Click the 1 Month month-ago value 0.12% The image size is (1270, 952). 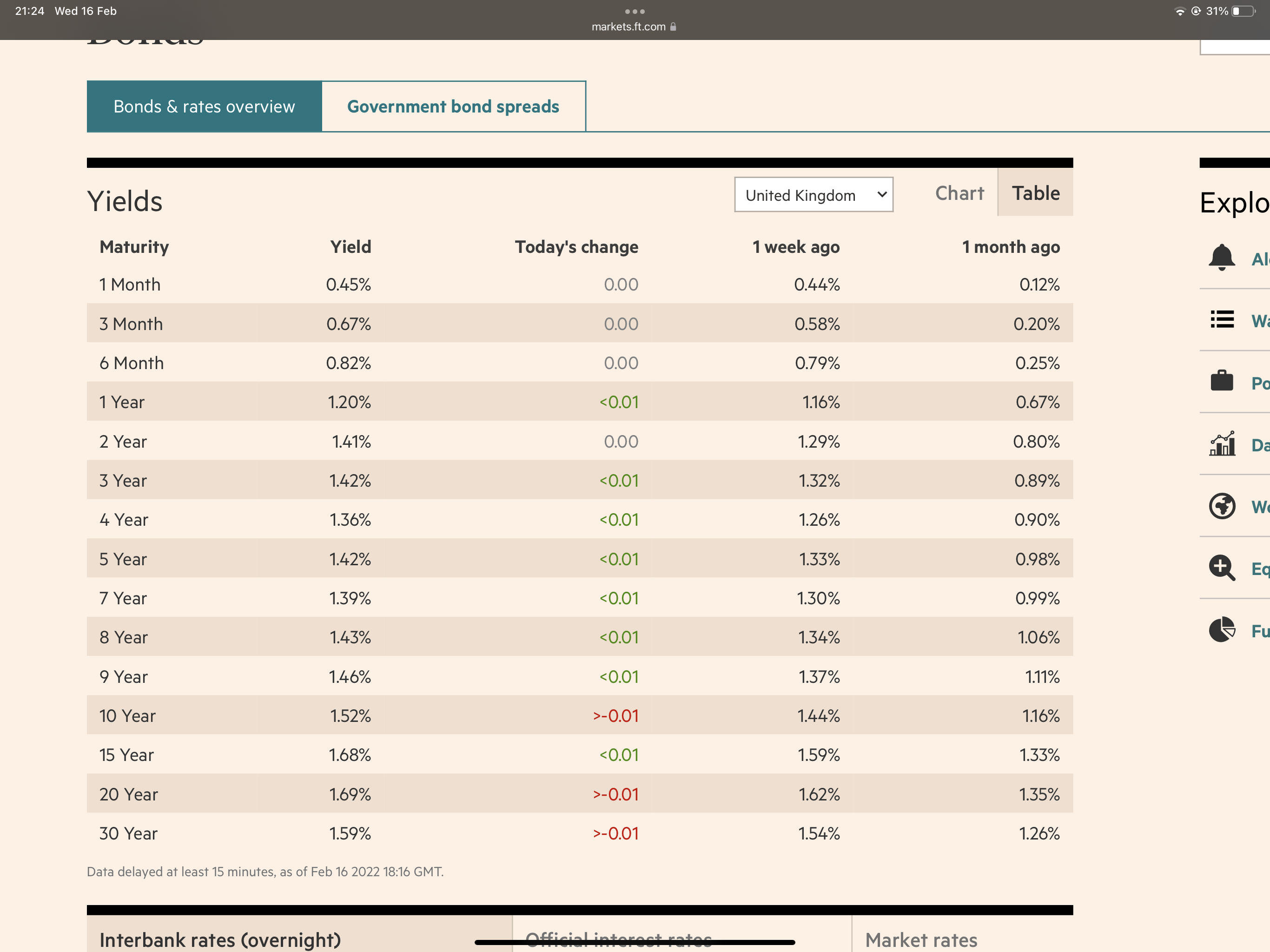pos(1039,284)
